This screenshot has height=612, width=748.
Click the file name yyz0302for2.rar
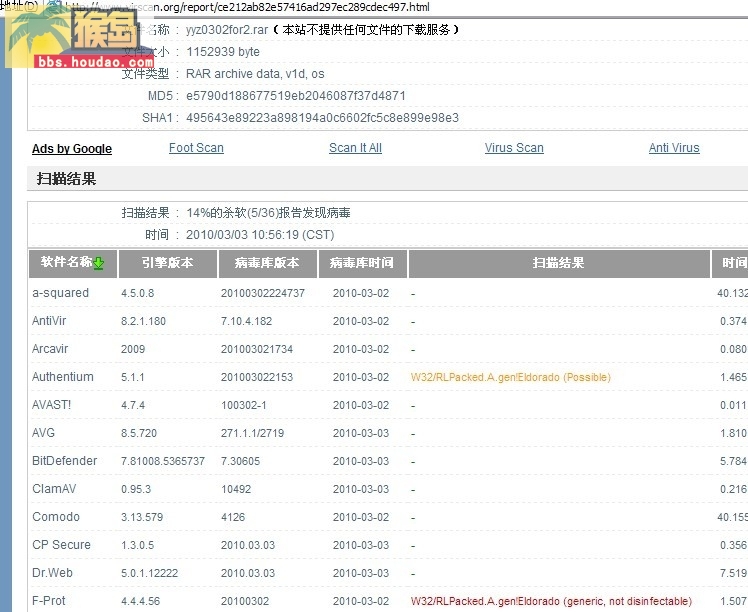227,30
